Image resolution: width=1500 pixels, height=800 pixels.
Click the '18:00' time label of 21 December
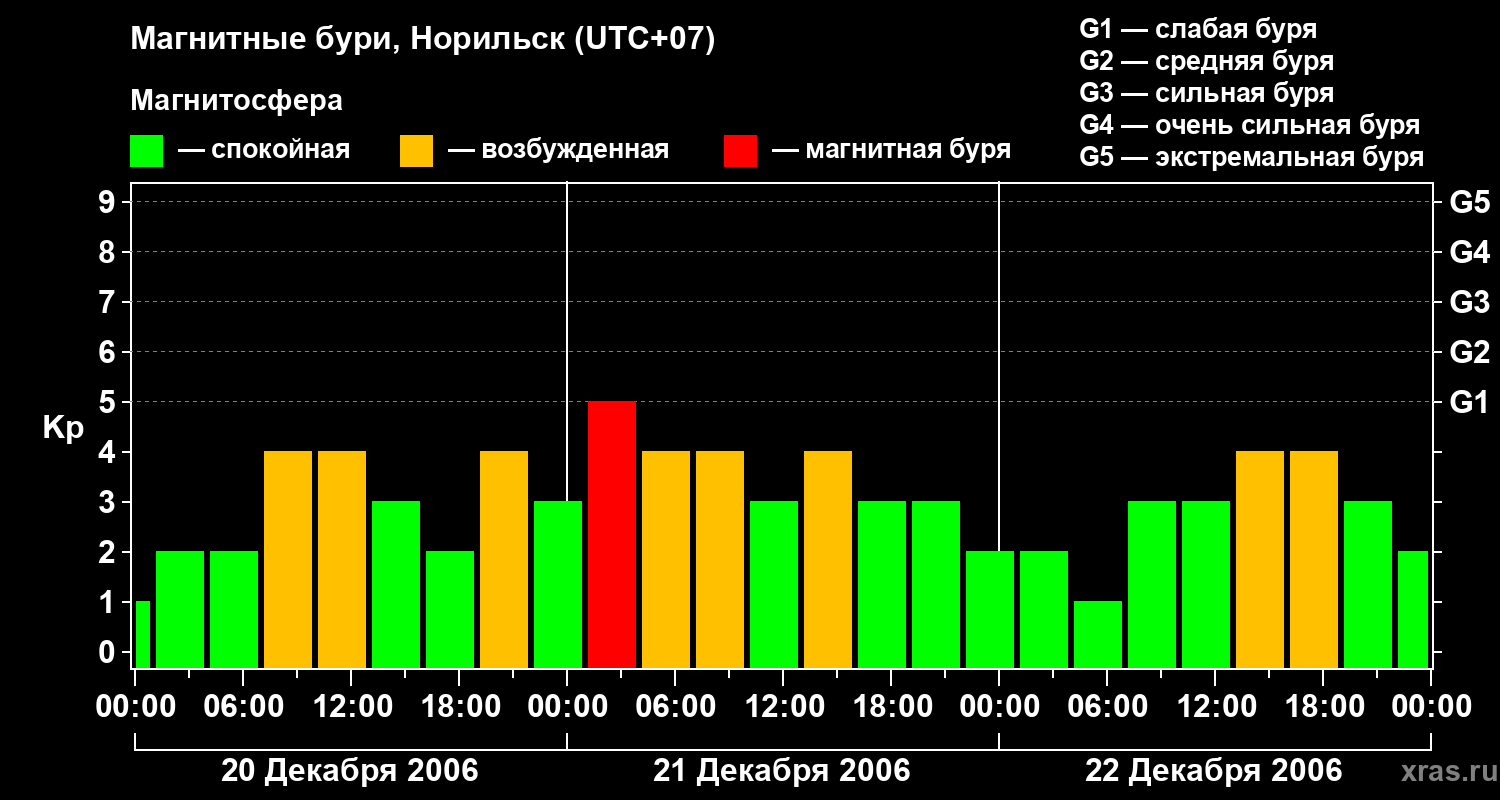pyautogui.click(x=891, y=707)
